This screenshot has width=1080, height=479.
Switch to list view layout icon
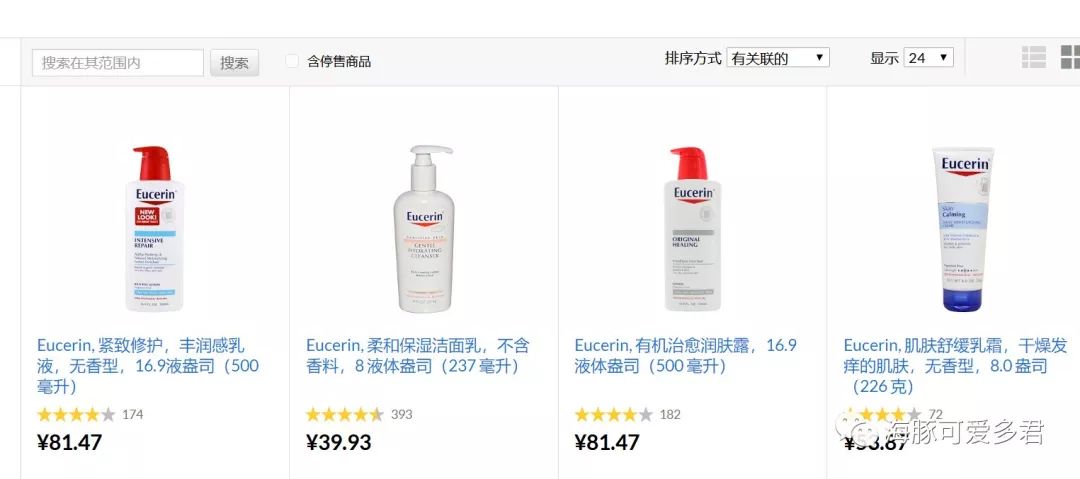[1033, 57]
